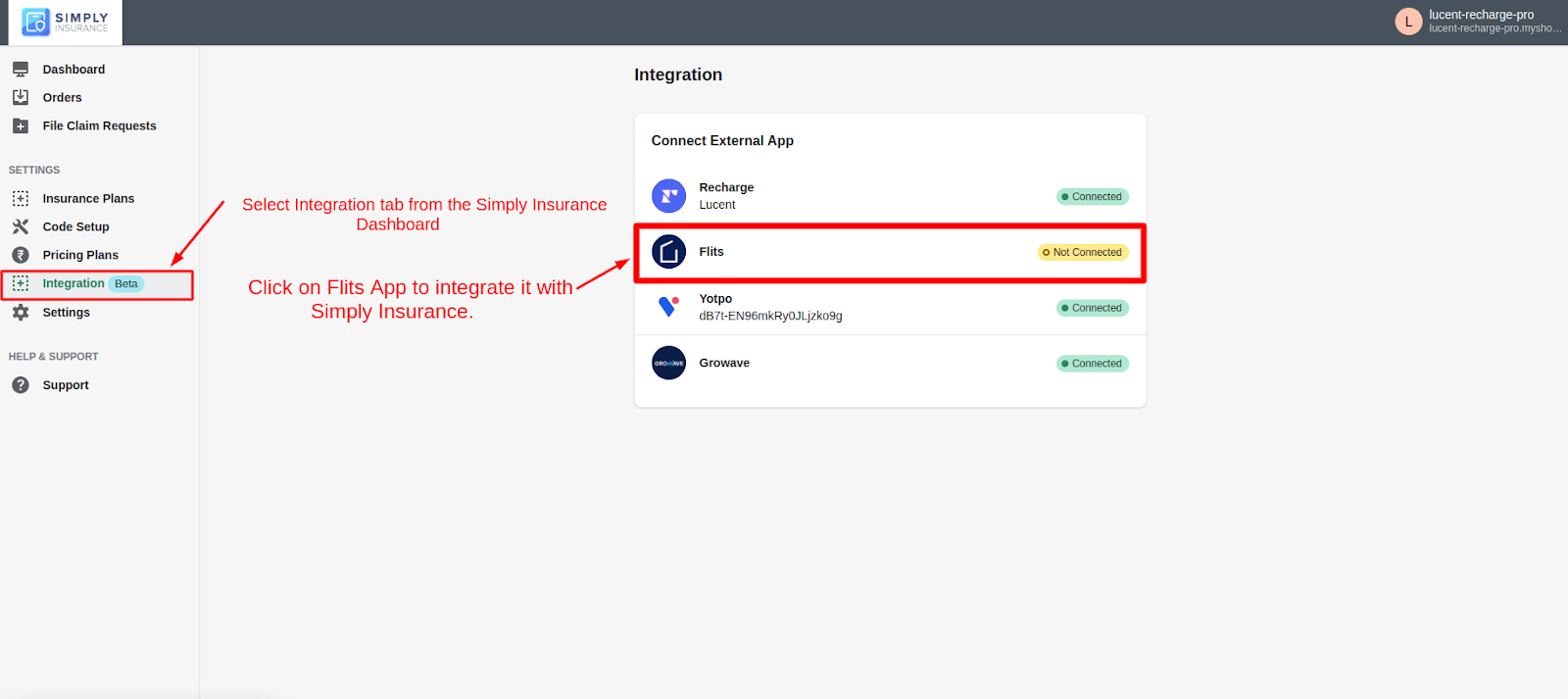Go to Orders page
This screenshot has height=699, width=1568.
[62, 98]
